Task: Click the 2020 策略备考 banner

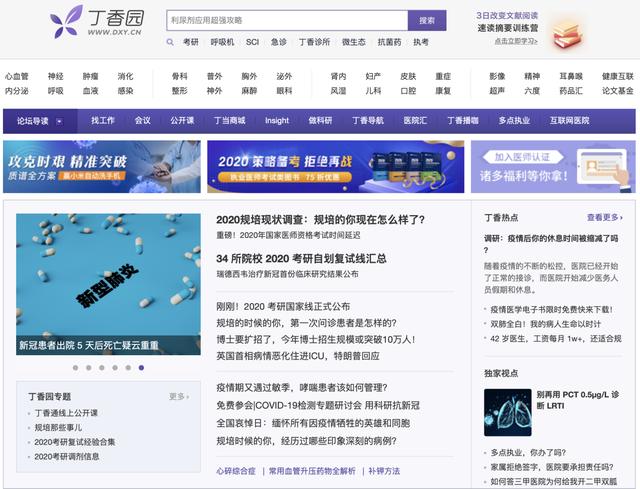Action: point(336,167)
